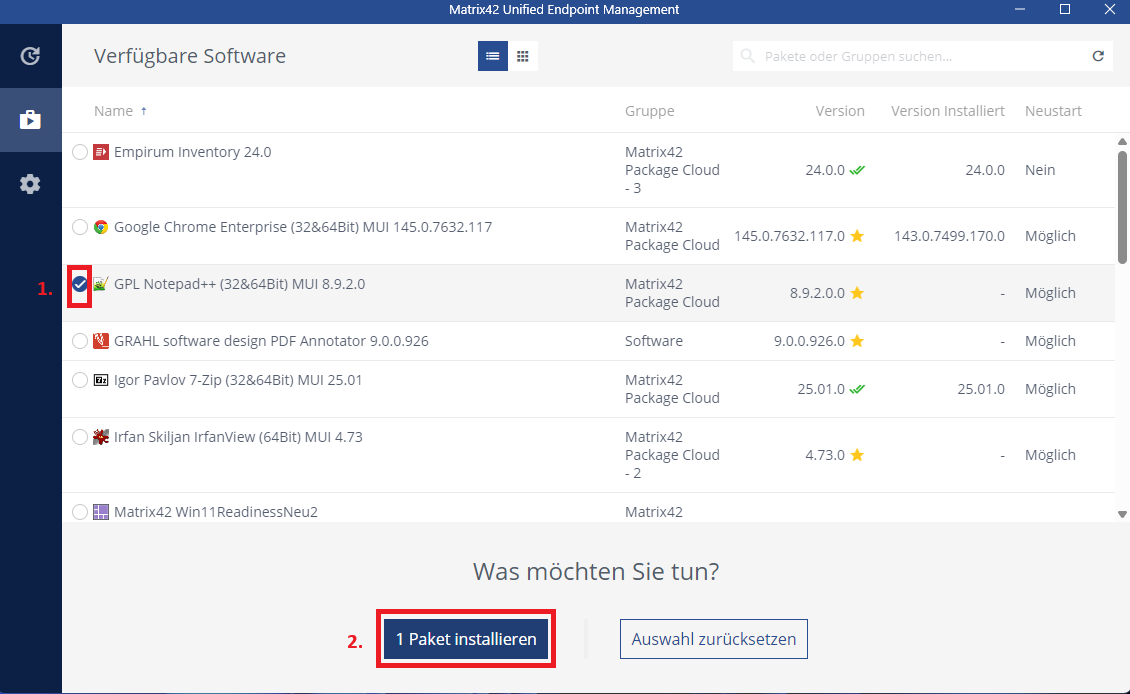Open the software packages sidebar icon
This screenshot has height=694, width=1130.
coord(30,120)
